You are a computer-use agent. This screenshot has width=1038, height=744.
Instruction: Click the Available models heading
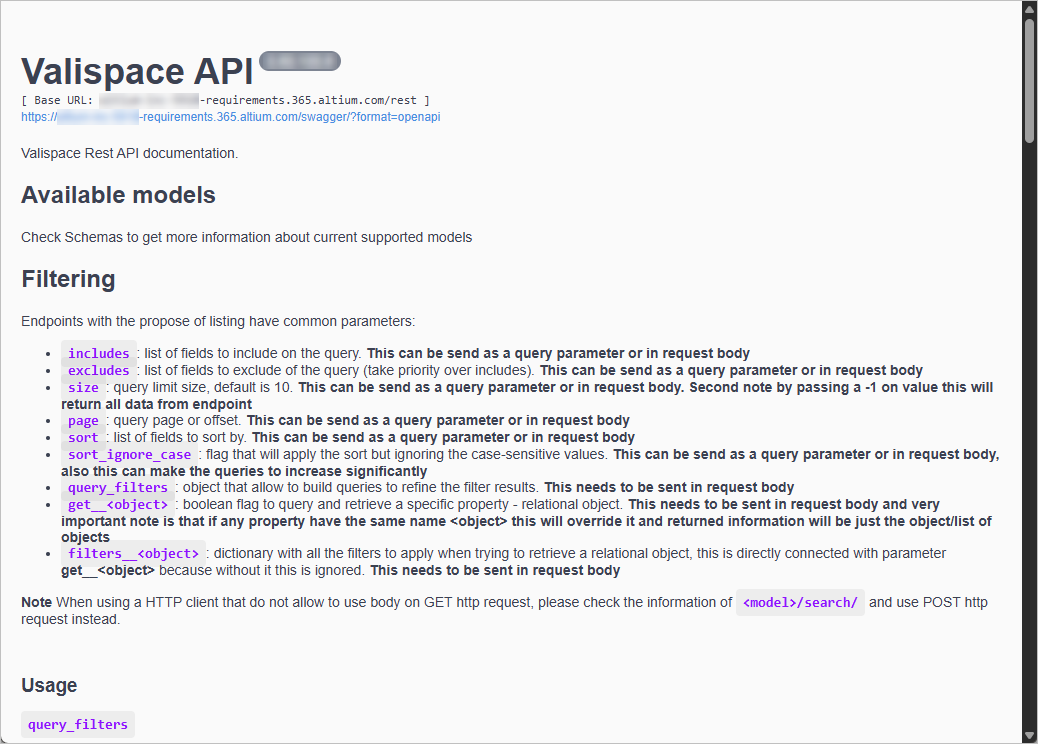(118, 195)
